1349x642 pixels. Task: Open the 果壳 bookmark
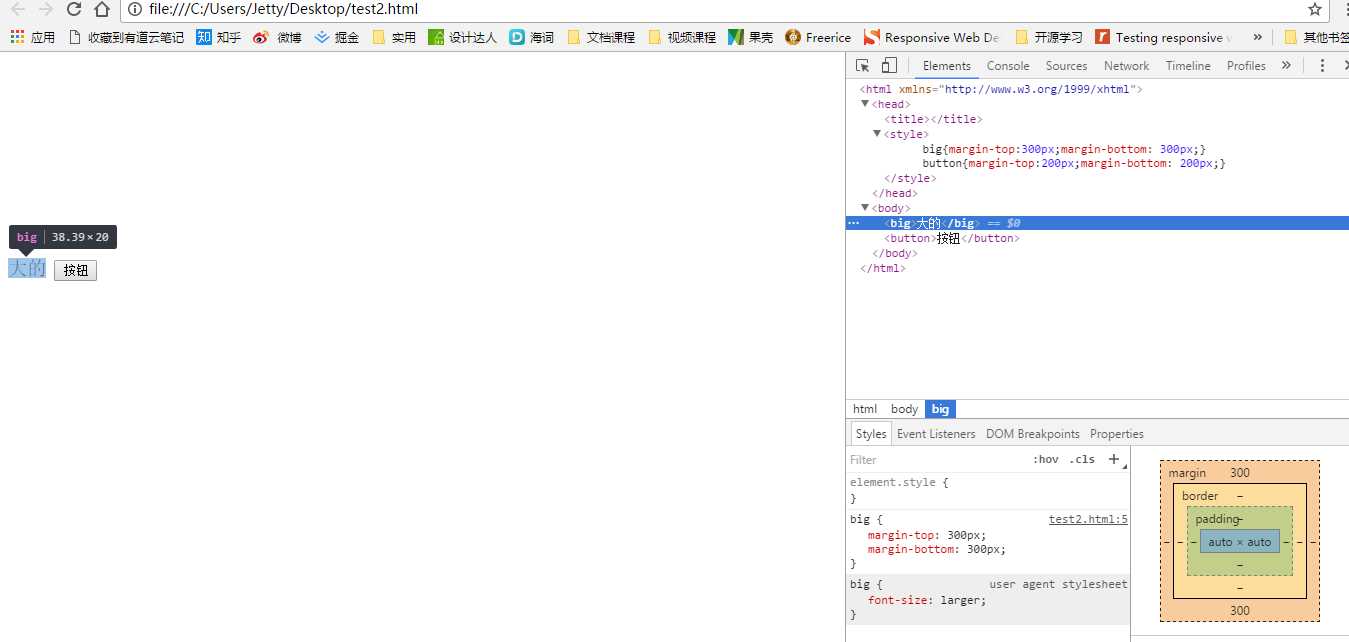click(x=750, y=37)
